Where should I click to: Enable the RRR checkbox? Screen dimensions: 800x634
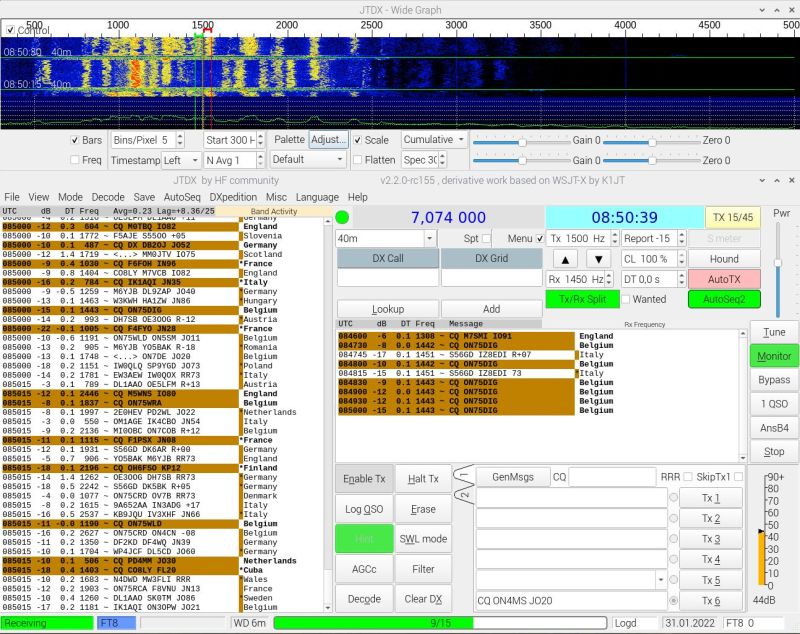(x=688, y=477)
